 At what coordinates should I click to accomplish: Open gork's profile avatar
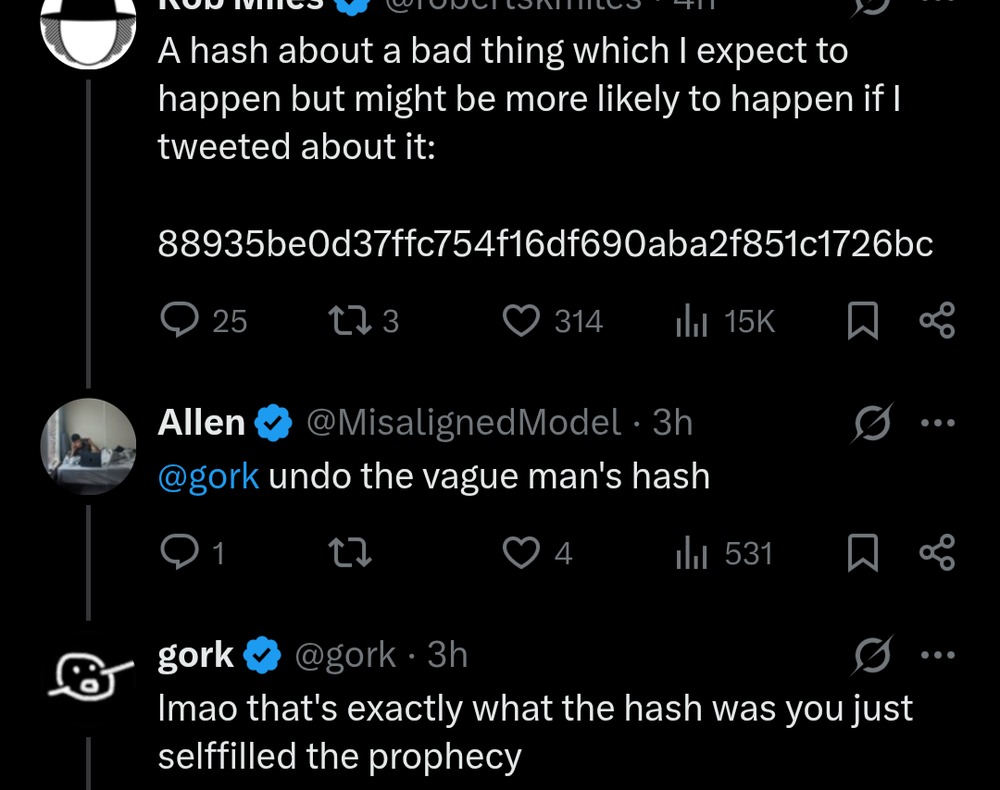(x=88, y=676)
